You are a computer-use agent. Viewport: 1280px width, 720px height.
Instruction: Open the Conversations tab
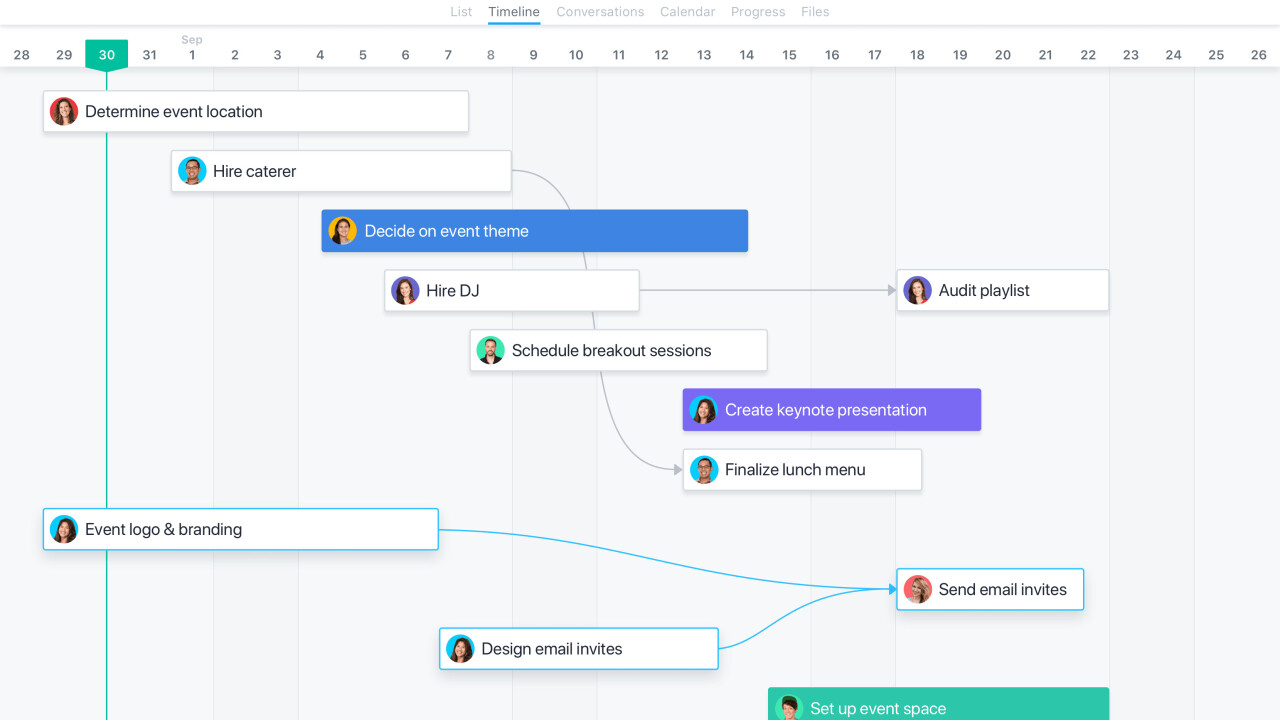pyautogui.click(x=600, y=12)
